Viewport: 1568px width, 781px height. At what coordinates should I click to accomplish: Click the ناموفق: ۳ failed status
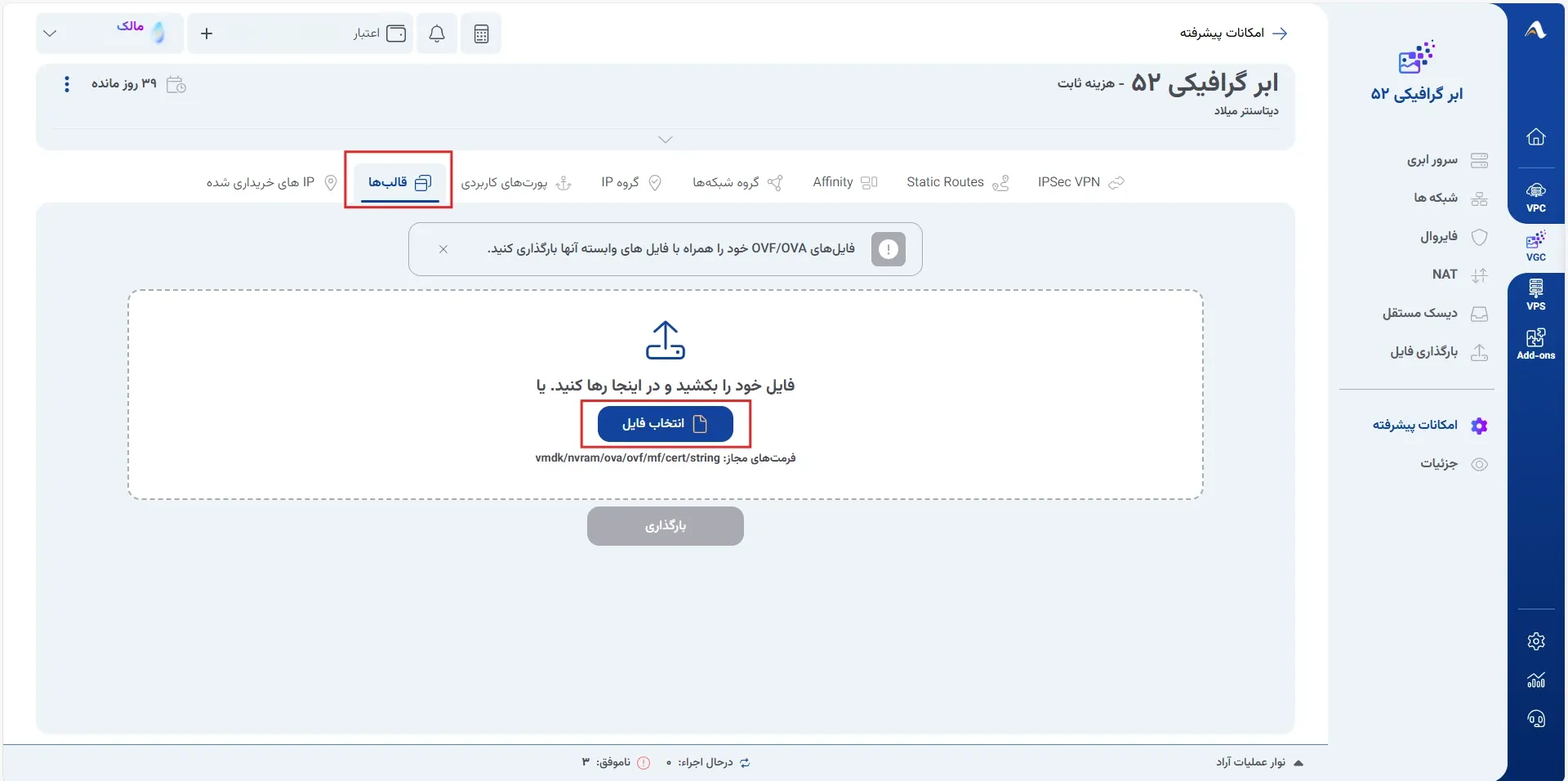tap(616, 762)
